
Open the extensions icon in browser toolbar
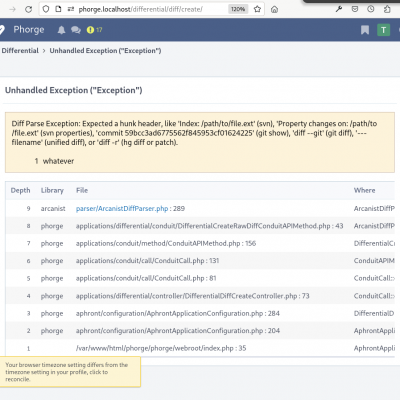tap(387, 9)
